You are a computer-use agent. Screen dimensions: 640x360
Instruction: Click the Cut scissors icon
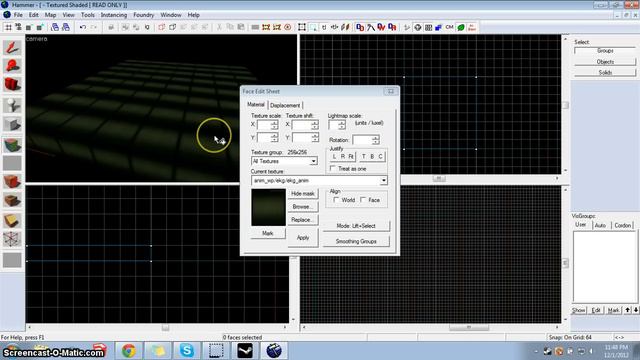(x=219, y=27)
